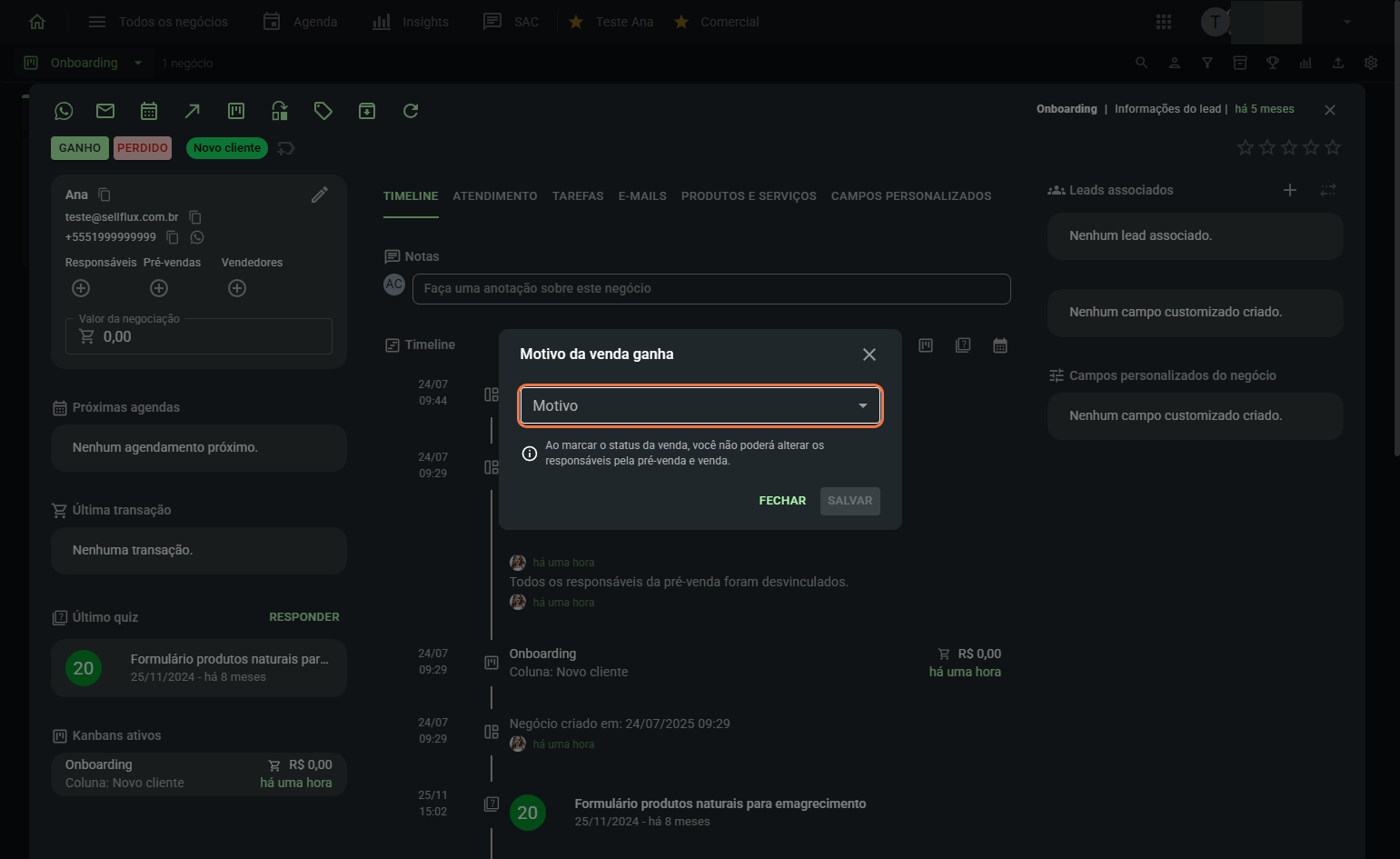Expand the Onboarding pipeline dropdown arrow
The width and height of the screenshot is (1400, 859).
coord(138,63)
